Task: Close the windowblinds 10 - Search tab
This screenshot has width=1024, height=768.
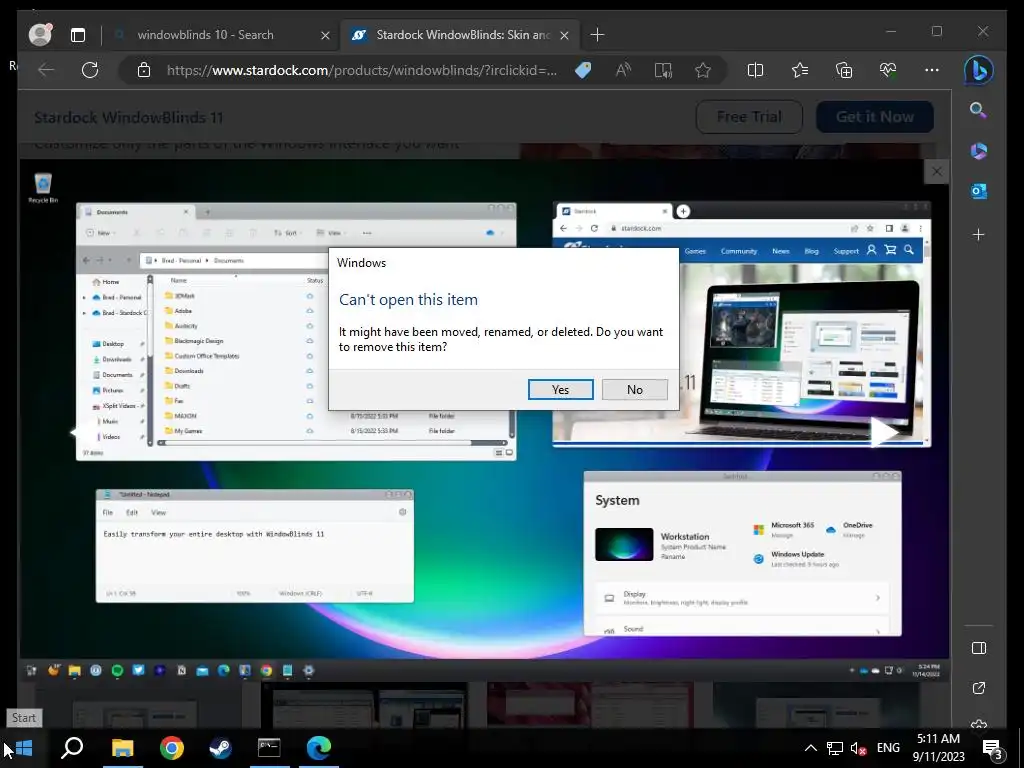Action: (x=325, y=35)
